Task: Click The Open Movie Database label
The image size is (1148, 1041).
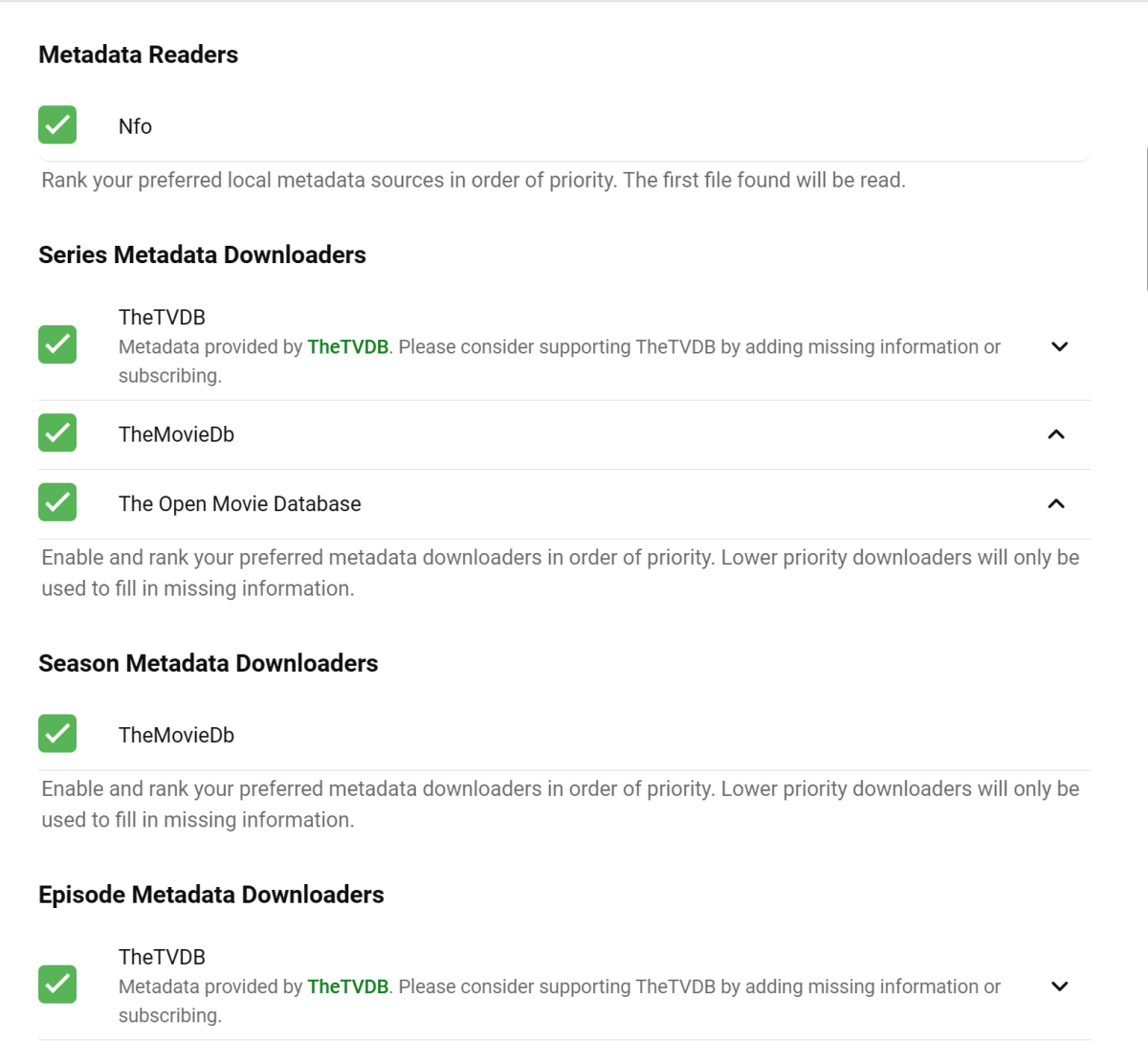Action: 239,504
